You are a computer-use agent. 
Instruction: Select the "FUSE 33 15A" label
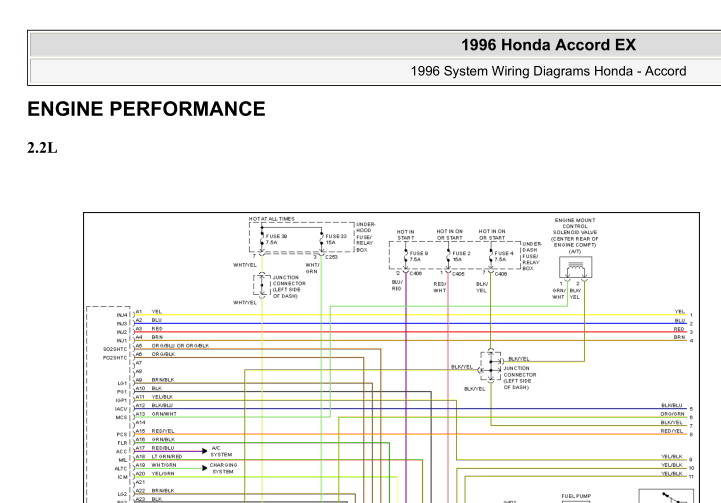click(x=336, y=239)
